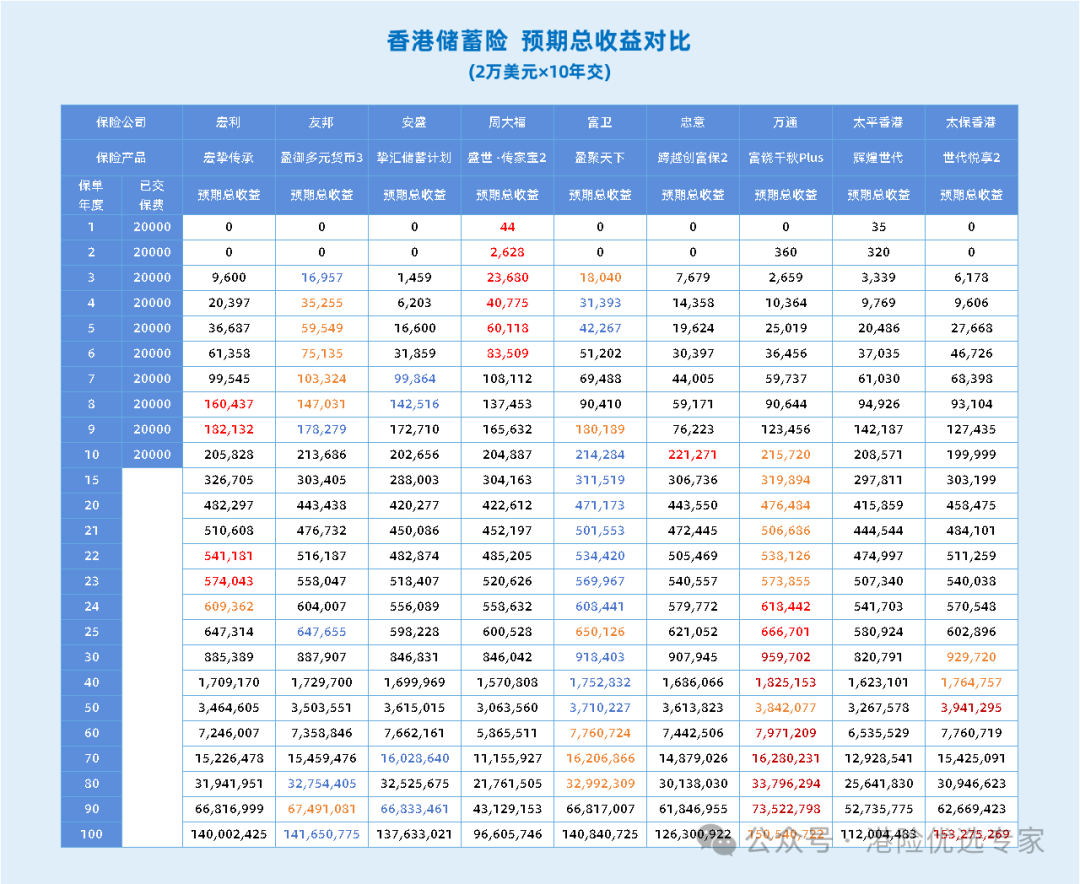Screen dimensions: 1080x884
Task: Select the blue value 3,710,227
Action: (x=600, y=708)
